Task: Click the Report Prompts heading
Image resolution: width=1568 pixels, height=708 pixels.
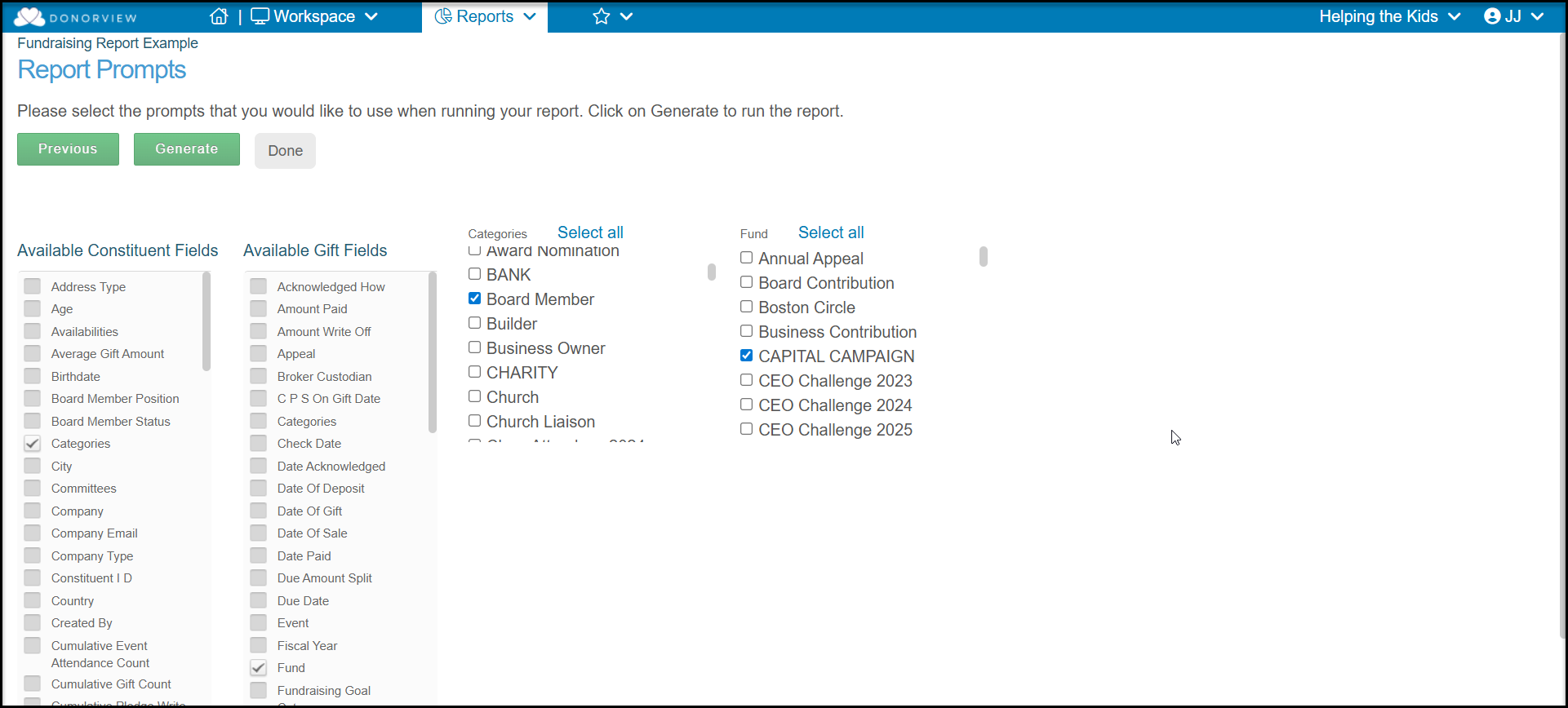Action: (x=102, y=70)
